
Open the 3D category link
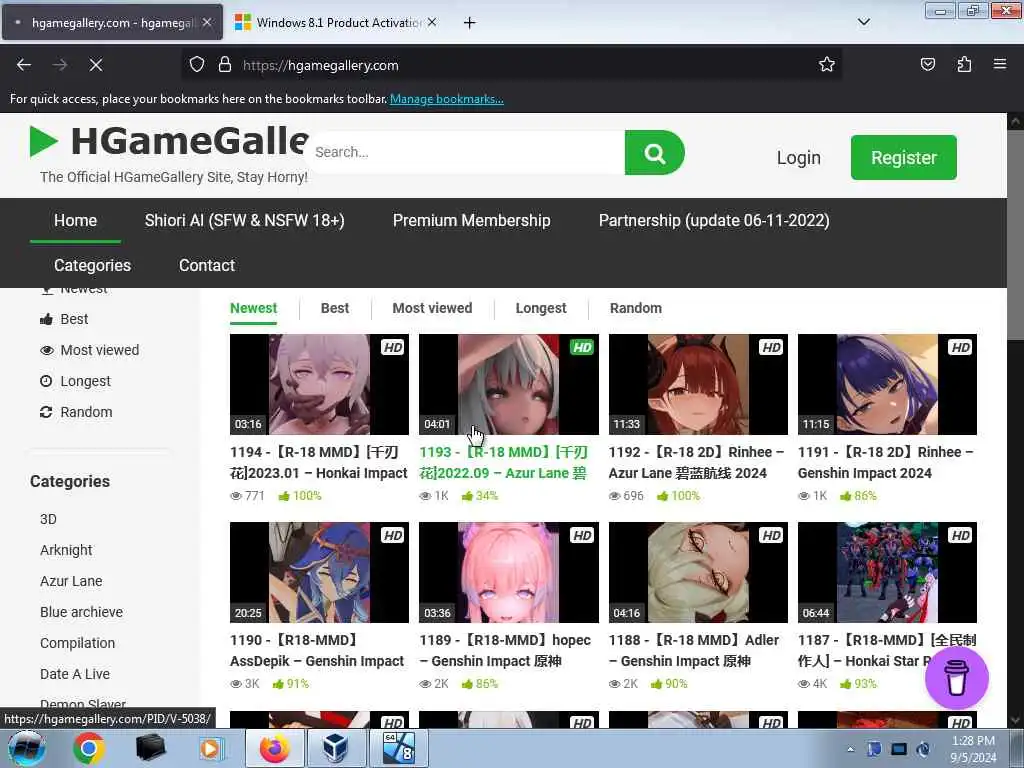[48, 519]
